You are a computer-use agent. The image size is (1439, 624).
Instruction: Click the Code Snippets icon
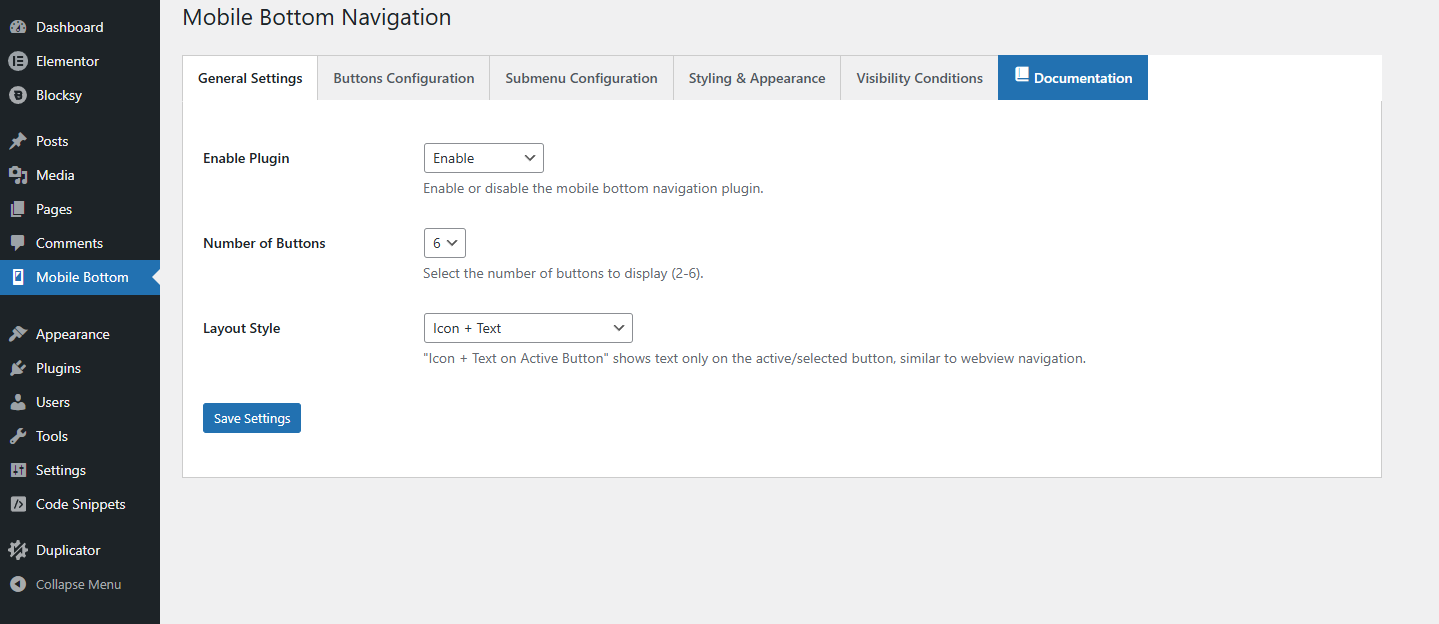point(18,504)
